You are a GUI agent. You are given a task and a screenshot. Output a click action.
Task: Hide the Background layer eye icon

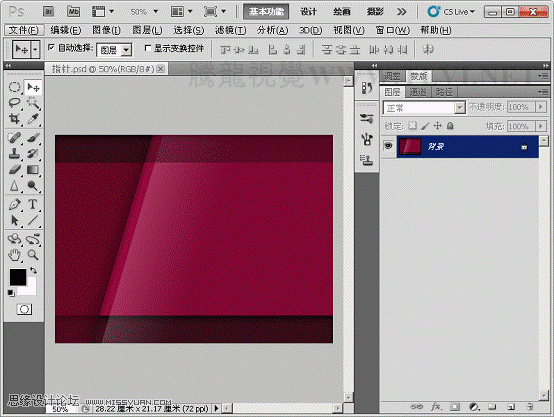click(388, 145)
